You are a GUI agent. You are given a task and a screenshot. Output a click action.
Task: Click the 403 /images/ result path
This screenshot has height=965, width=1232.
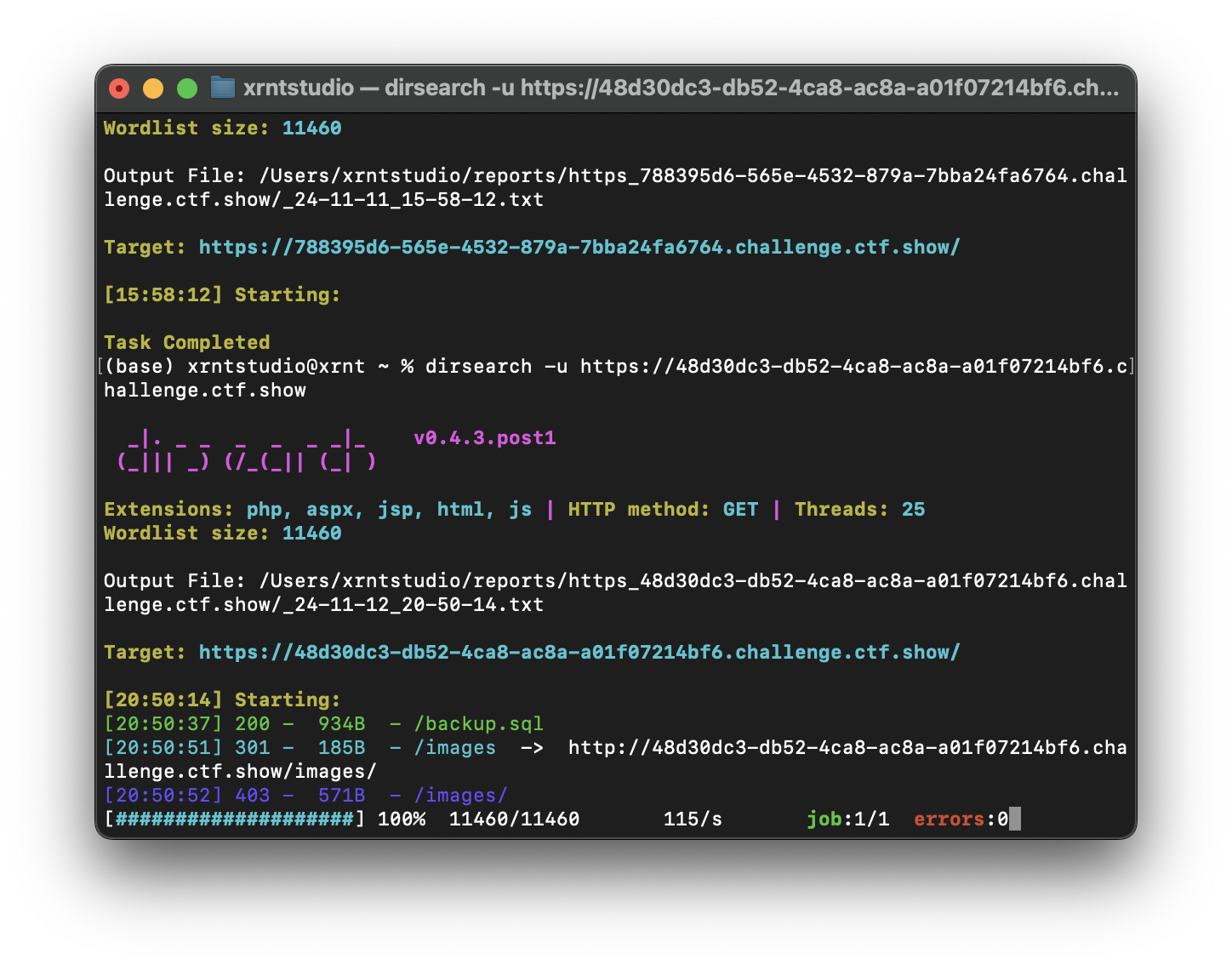coord(460,796)
